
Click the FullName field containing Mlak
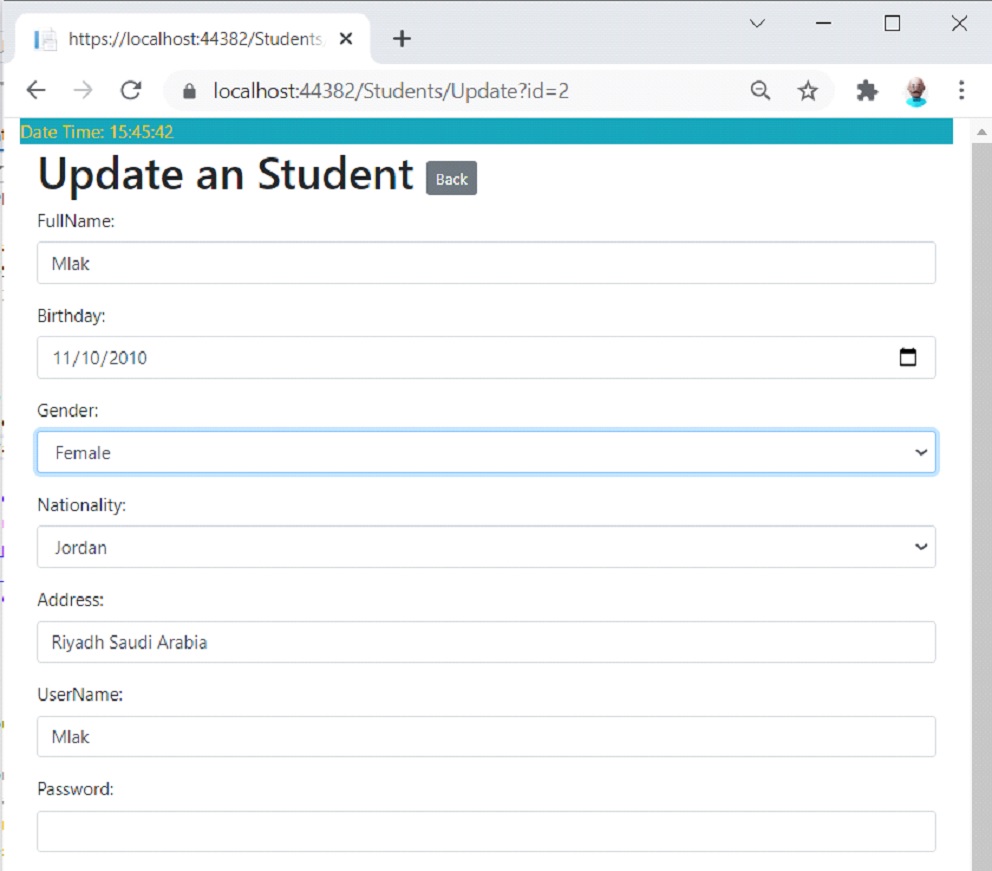pos(486,263)
